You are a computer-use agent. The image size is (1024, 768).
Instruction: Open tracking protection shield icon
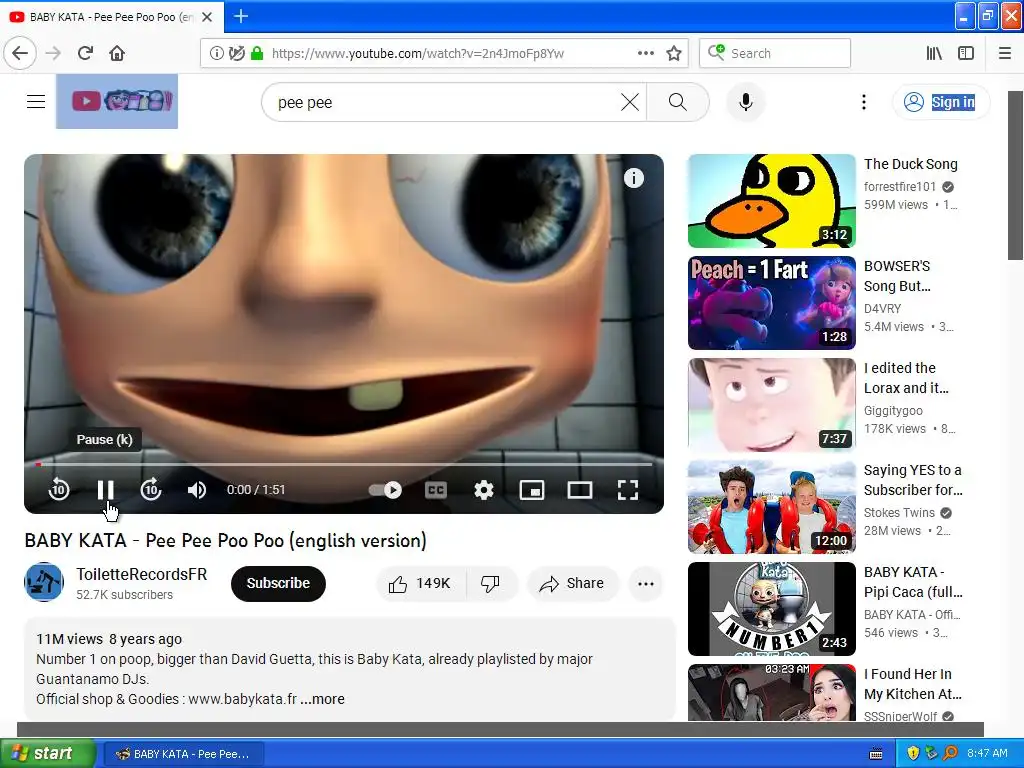pyautogui.click(x=236, y=54)
